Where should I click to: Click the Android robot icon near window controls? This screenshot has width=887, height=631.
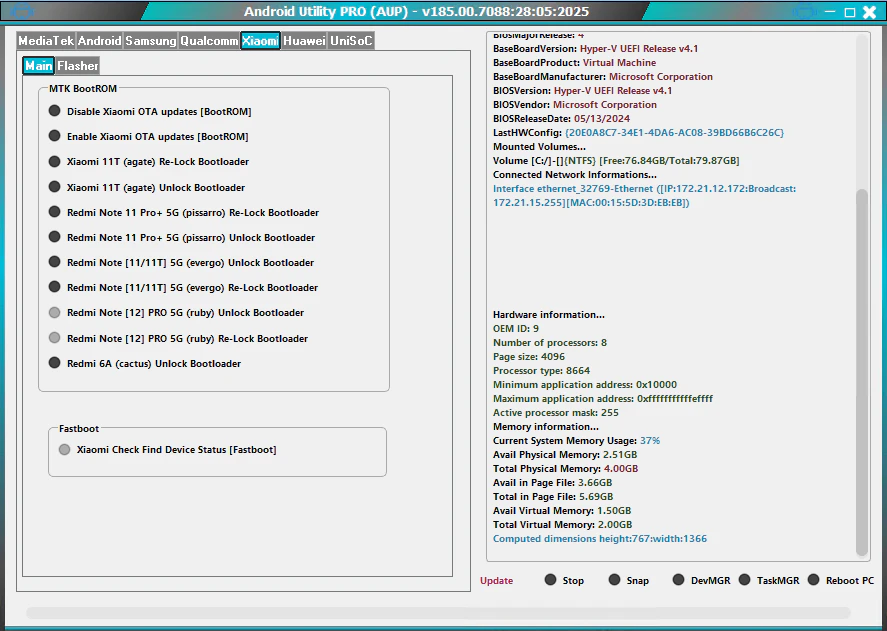tap(804, 11)
